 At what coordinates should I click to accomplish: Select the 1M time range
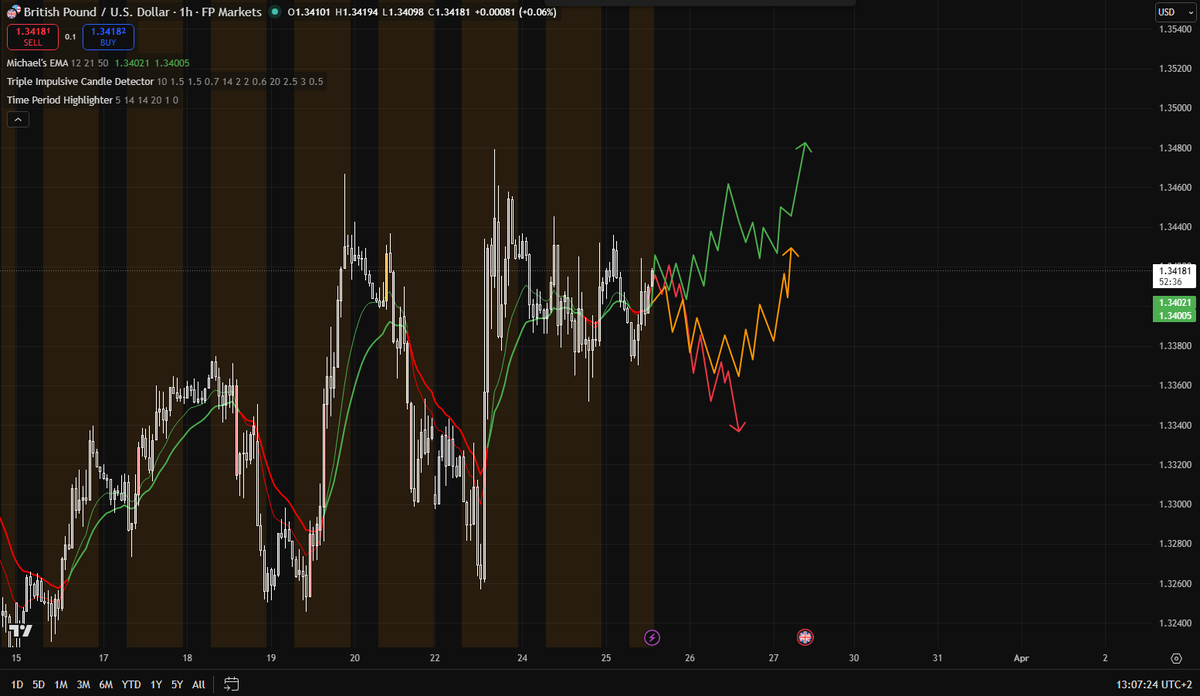61,684
